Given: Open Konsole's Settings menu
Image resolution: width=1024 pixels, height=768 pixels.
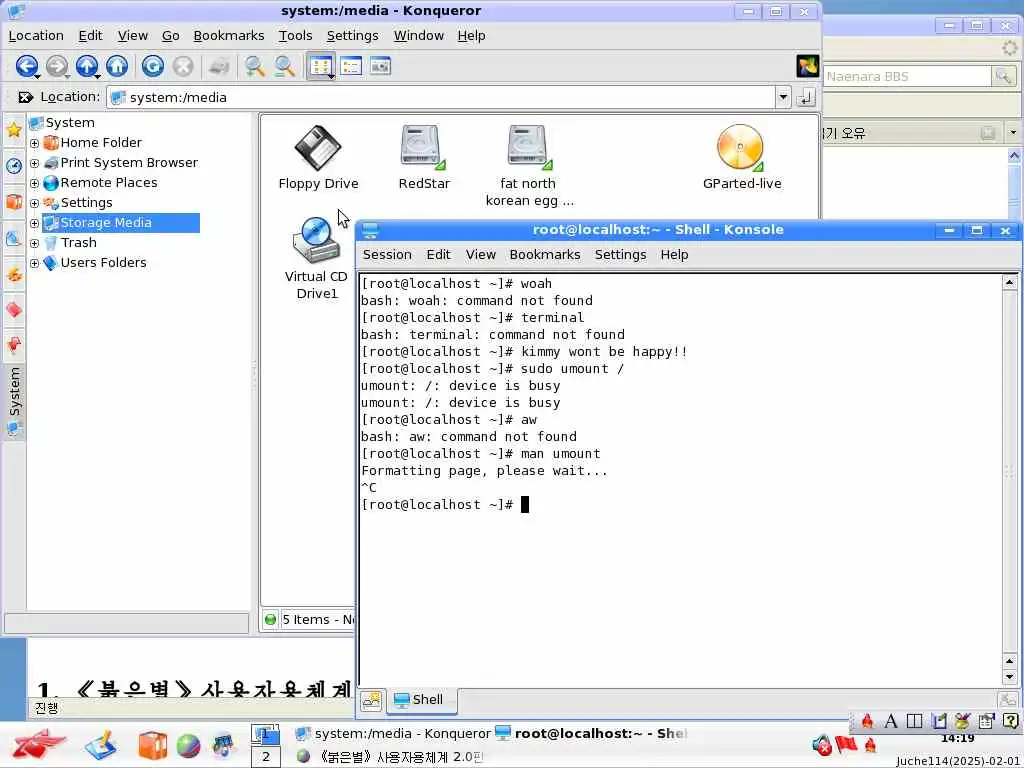Looking at the screenshot, I should point(620,255).
